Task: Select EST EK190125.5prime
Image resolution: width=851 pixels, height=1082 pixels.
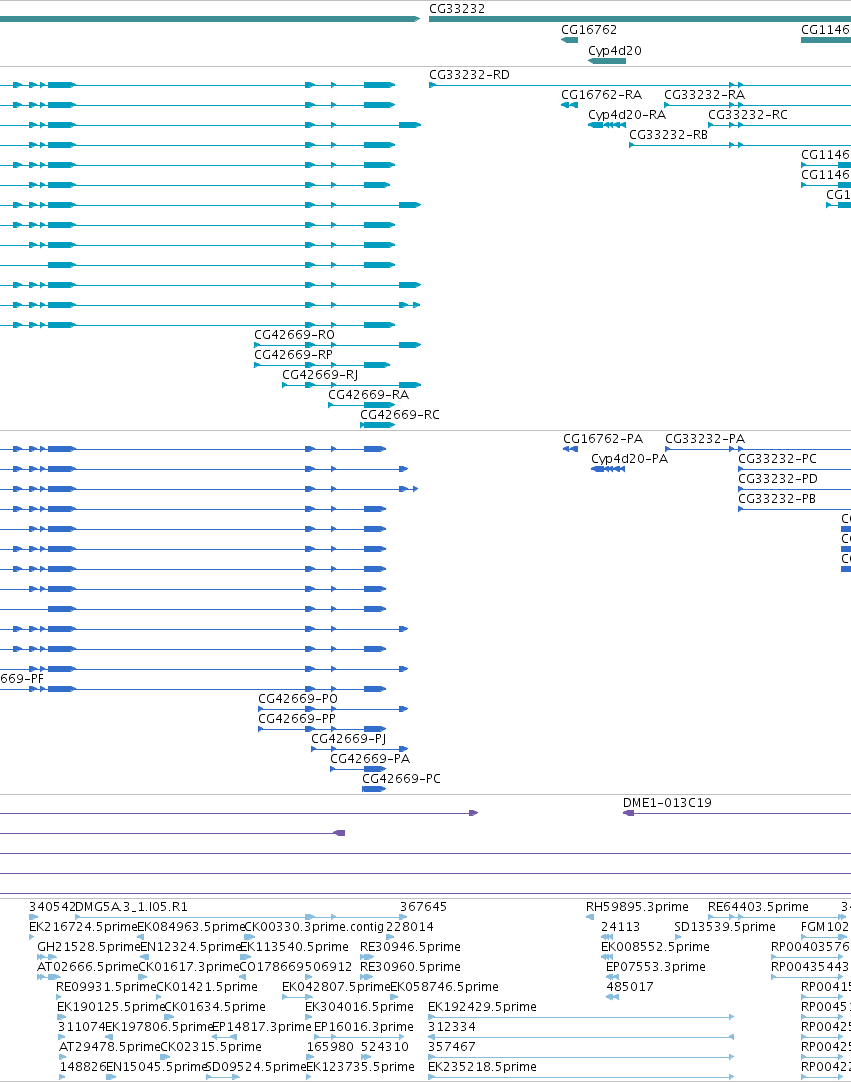Action: point(110,1007)
